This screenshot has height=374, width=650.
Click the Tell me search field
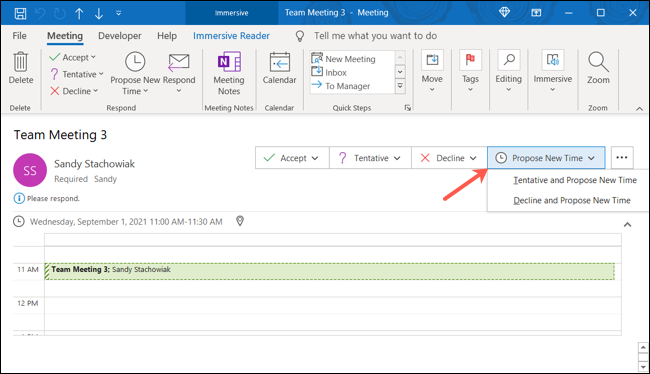click(375, 36)
